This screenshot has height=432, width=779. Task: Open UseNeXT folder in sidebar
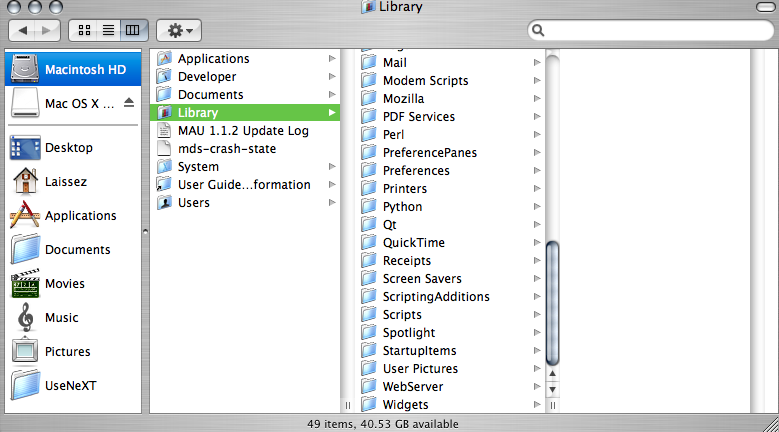pyautogui.click(x=73, y=385)
